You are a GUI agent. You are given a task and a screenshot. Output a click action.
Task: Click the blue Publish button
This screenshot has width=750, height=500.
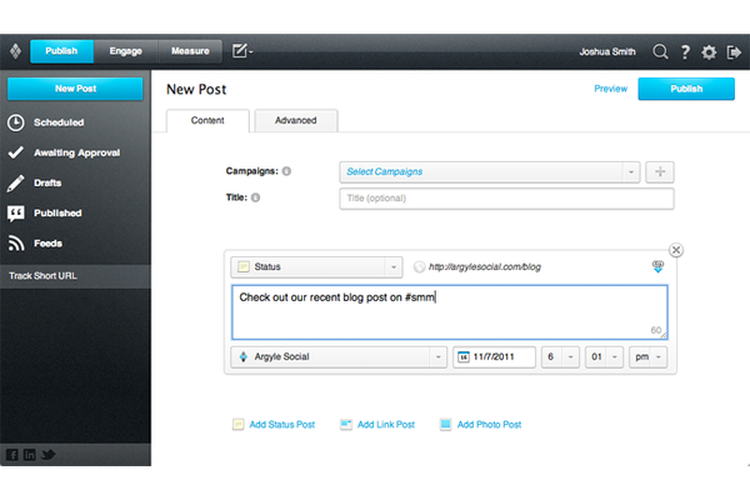(x=686, y=89)
